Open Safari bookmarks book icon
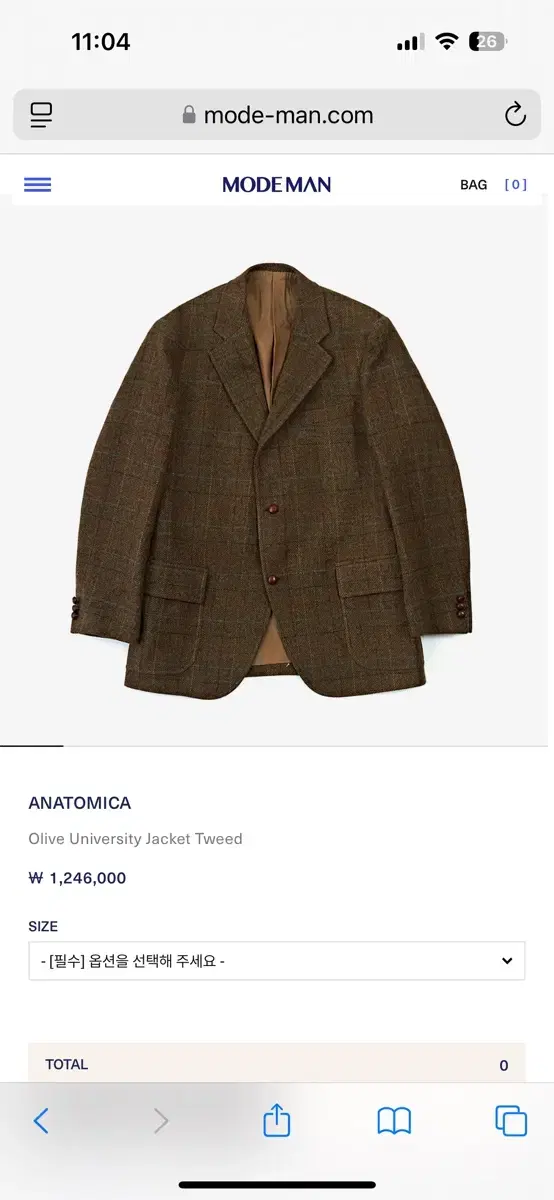Viewport: 554px width, 1200px height. point(394,1121)
